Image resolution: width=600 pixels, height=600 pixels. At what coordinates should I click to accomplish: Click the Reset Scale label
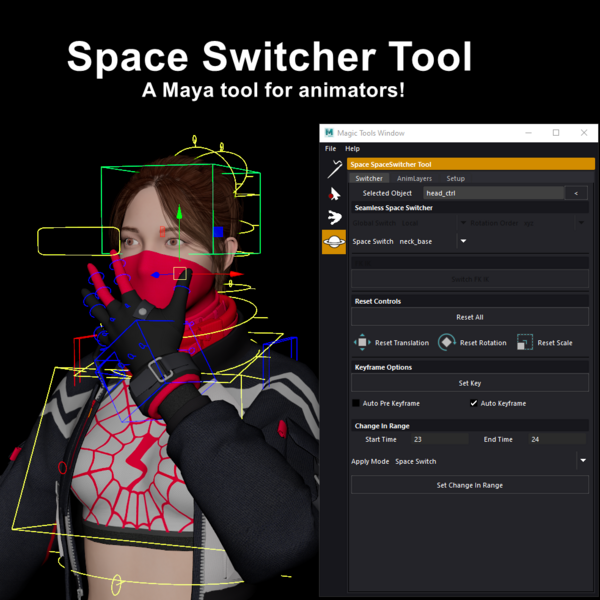pos(555,343)
